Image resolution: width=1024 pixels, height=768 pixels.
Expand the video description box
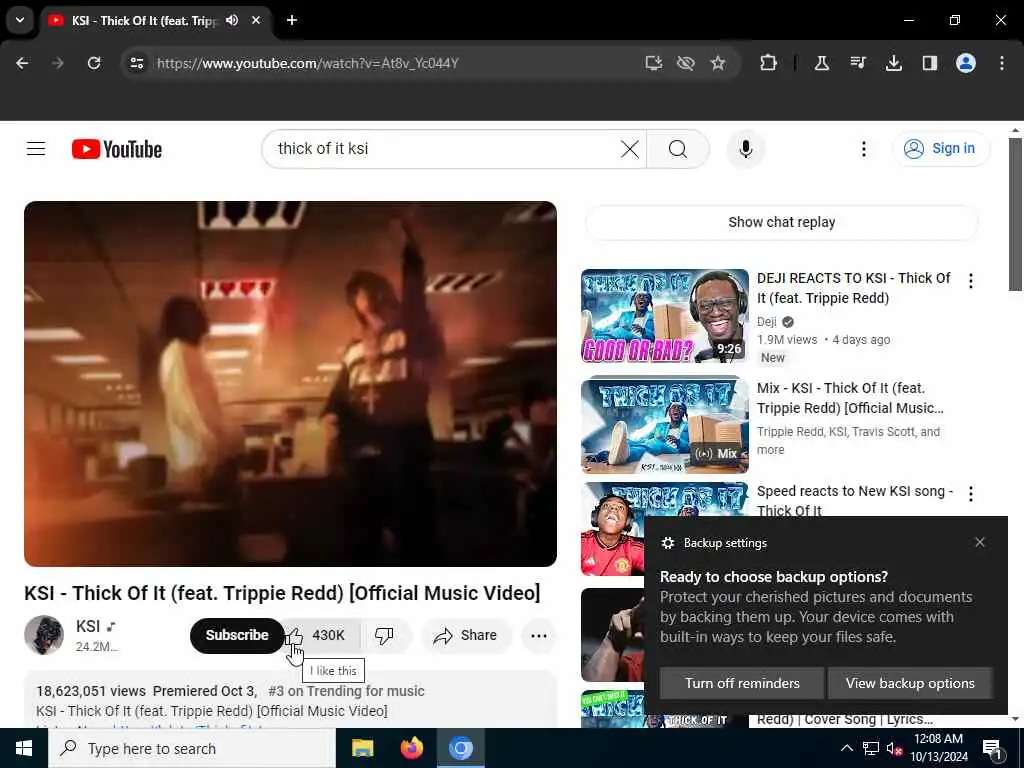291,700
